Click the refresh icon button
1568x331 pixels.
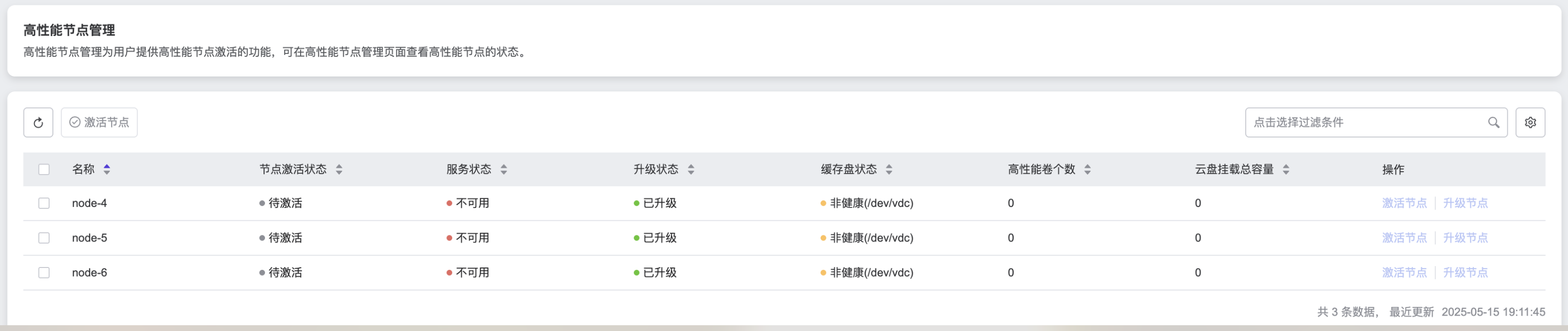tap(38, 122)
